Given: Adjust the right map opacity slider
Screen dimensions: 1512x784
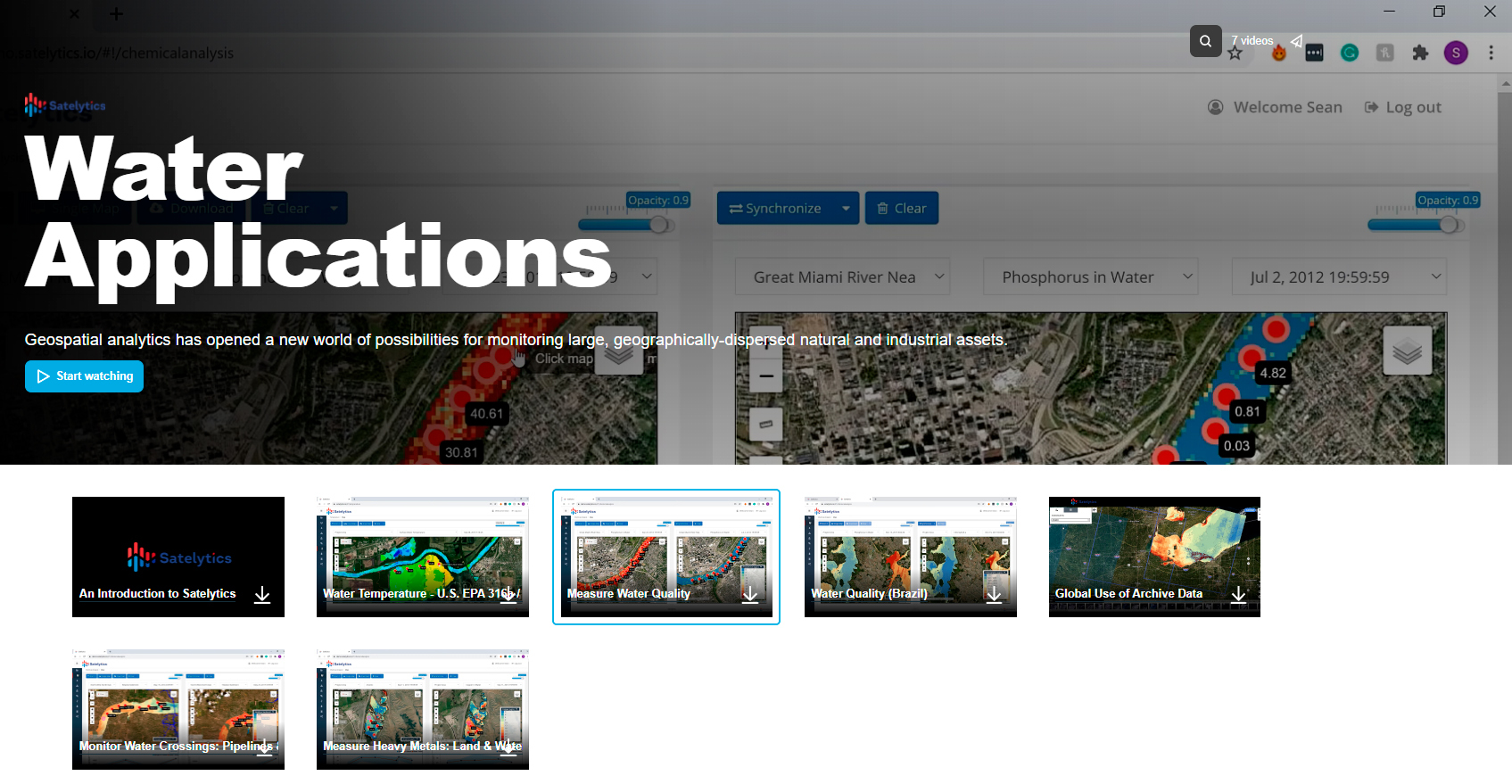Looking at the screenshot, I should click(x=1450, y=225).
